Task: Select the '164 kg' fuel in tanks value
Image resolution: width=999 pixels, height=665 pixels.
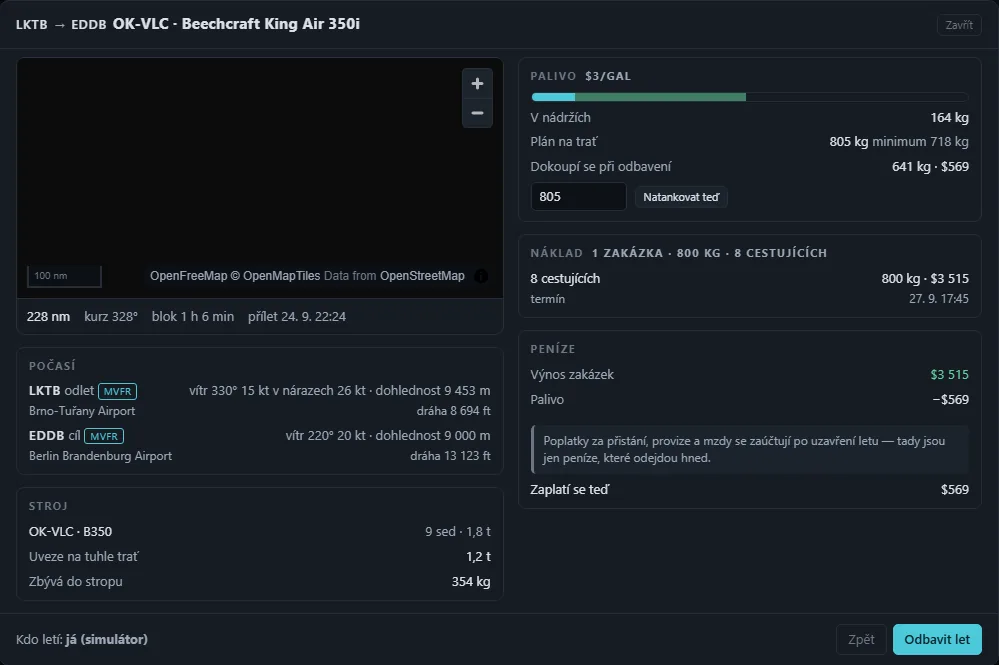Action: coord(949,118)
